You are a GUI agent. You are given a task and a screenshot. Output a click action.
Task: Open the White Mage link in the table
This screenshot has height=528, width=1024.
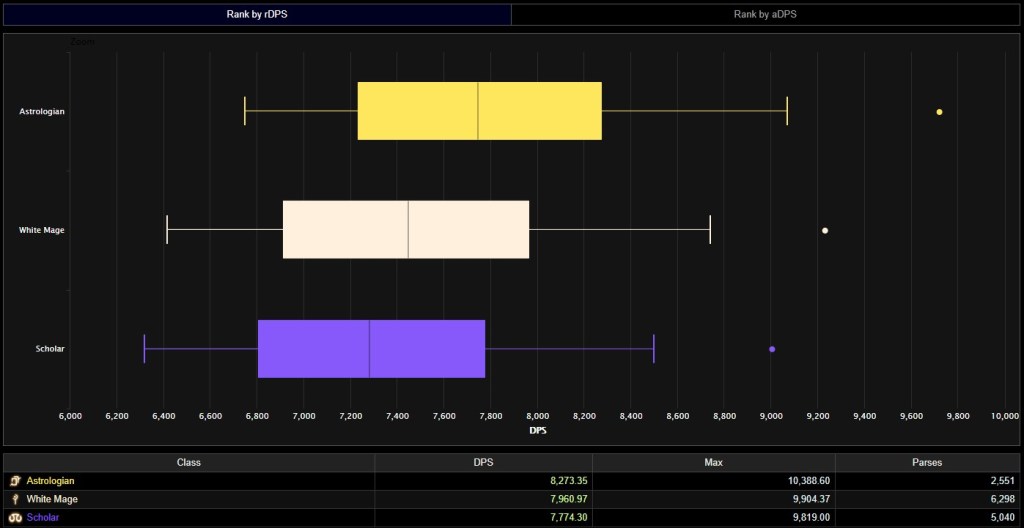(52, 499)
